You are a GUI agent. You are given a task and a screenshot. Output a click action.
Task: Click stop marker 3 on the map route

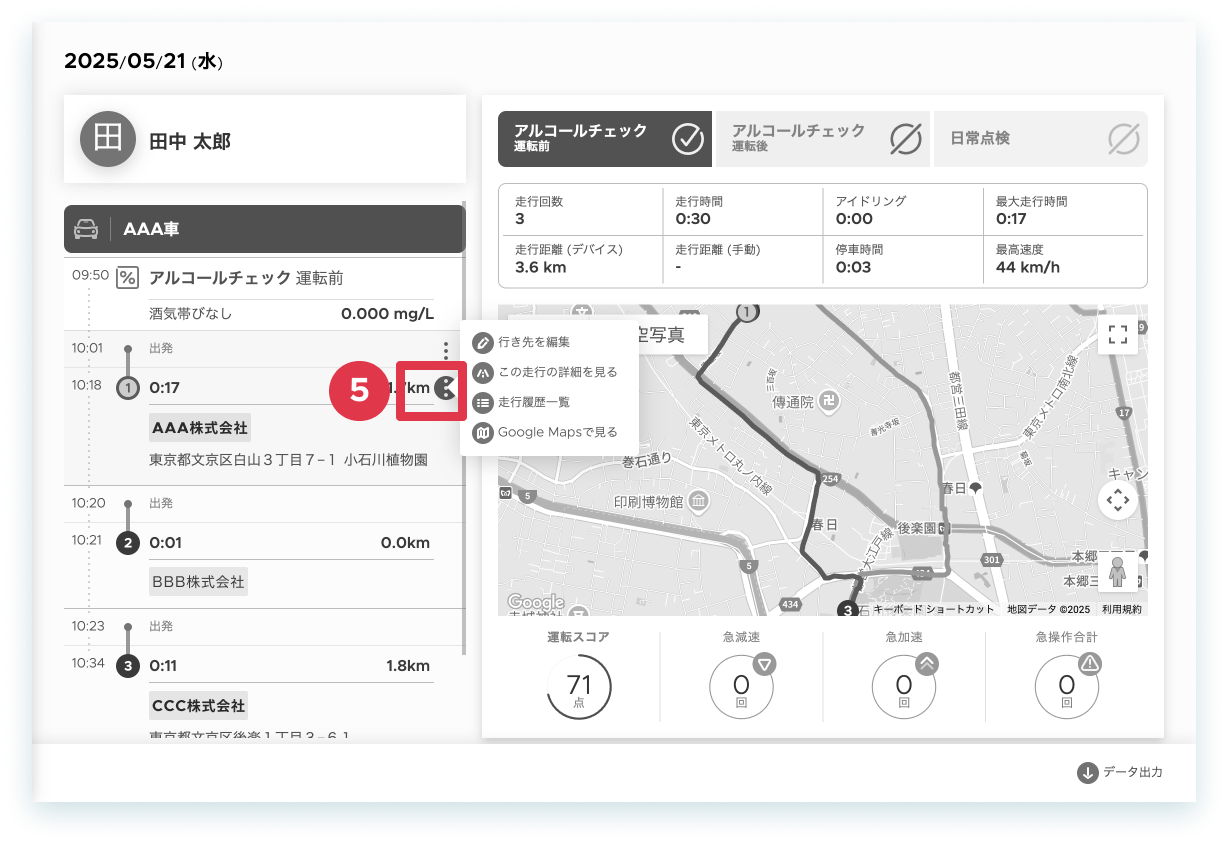click(x=846, y=609)
